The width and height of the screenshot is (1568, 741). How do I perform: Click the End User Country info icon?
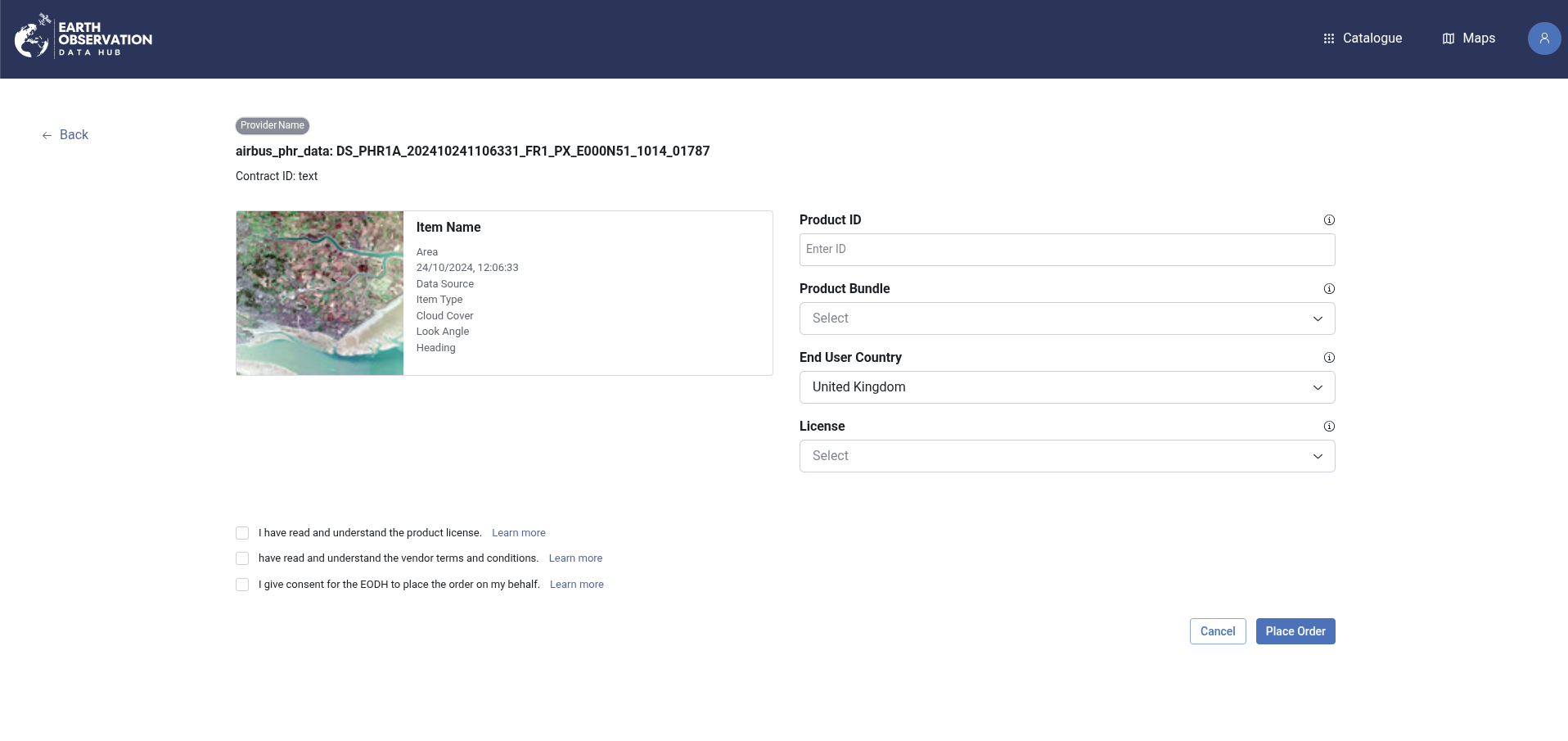click(x=1329, y=358)
